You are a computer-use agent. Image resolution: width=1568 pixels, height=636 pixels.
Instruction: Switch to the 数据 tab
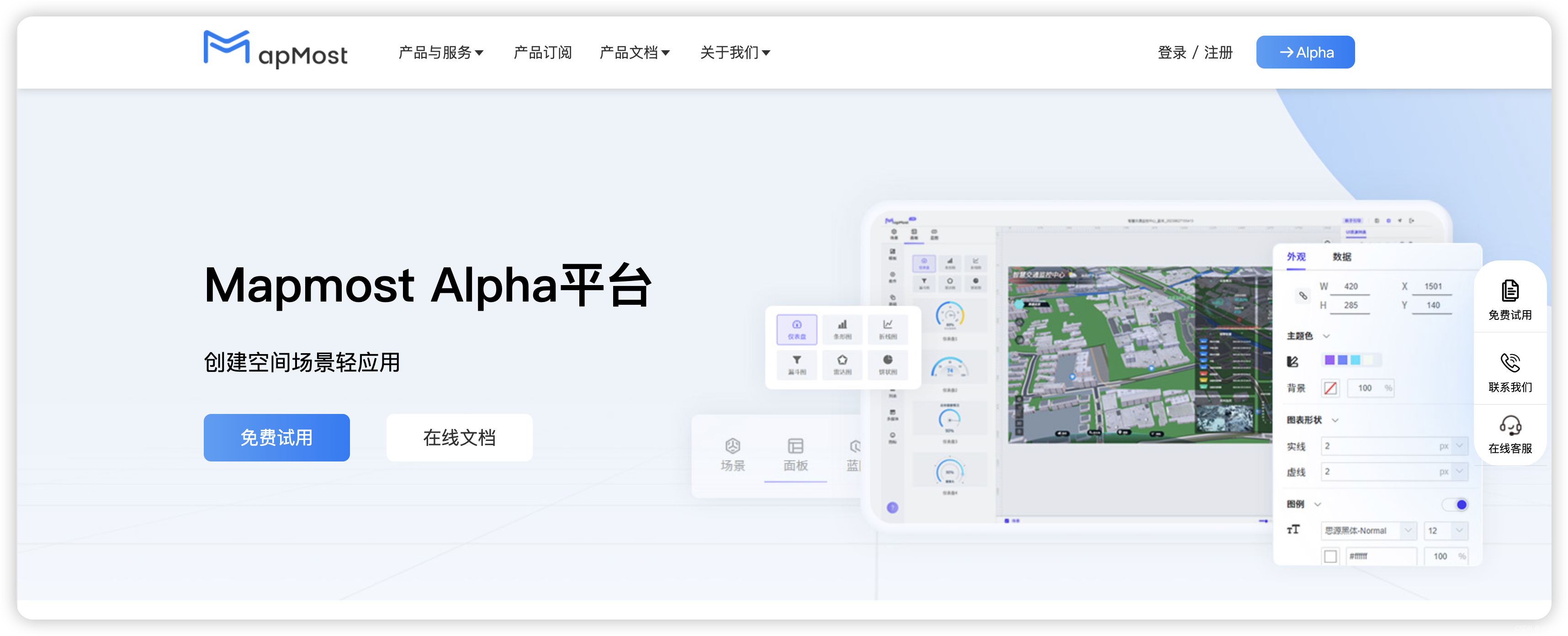pyautogui.click(x=1341, y=257)
